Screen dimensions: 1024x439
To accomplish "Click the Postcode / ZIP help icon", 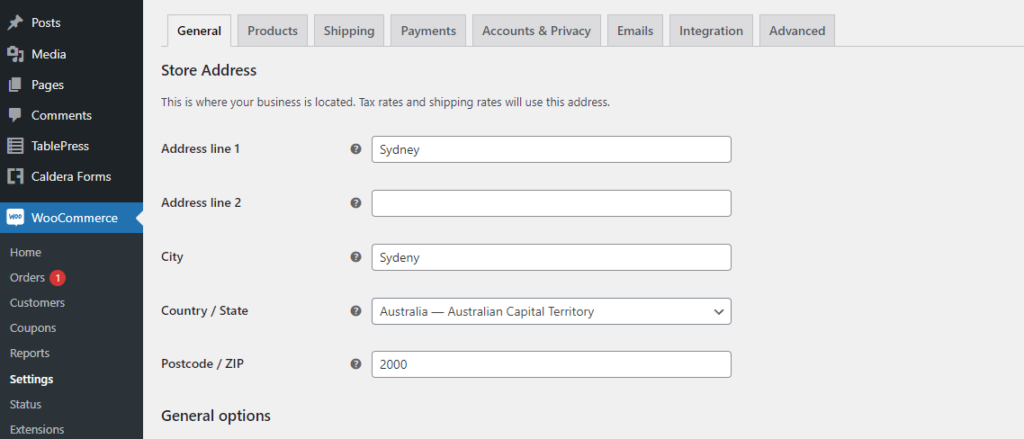I will point(356,365).
